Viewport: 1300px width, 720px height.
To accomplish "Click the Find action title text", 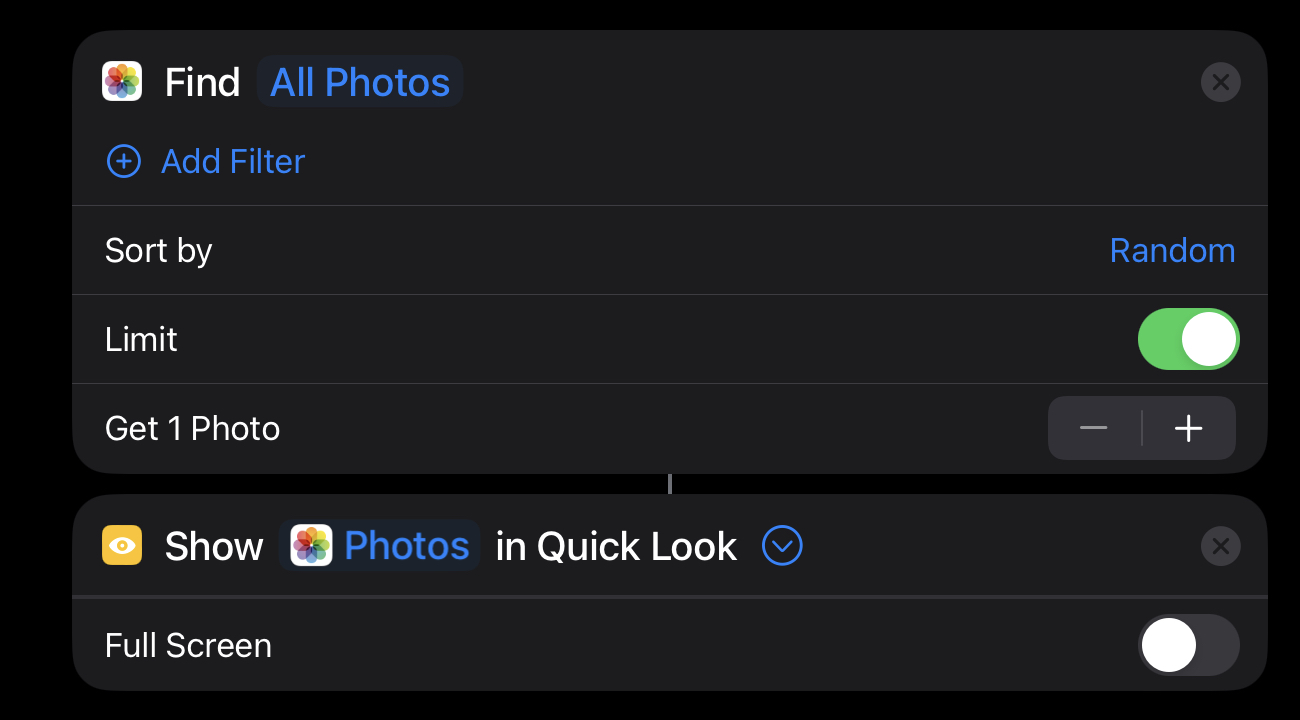I will tap(202, 82).
